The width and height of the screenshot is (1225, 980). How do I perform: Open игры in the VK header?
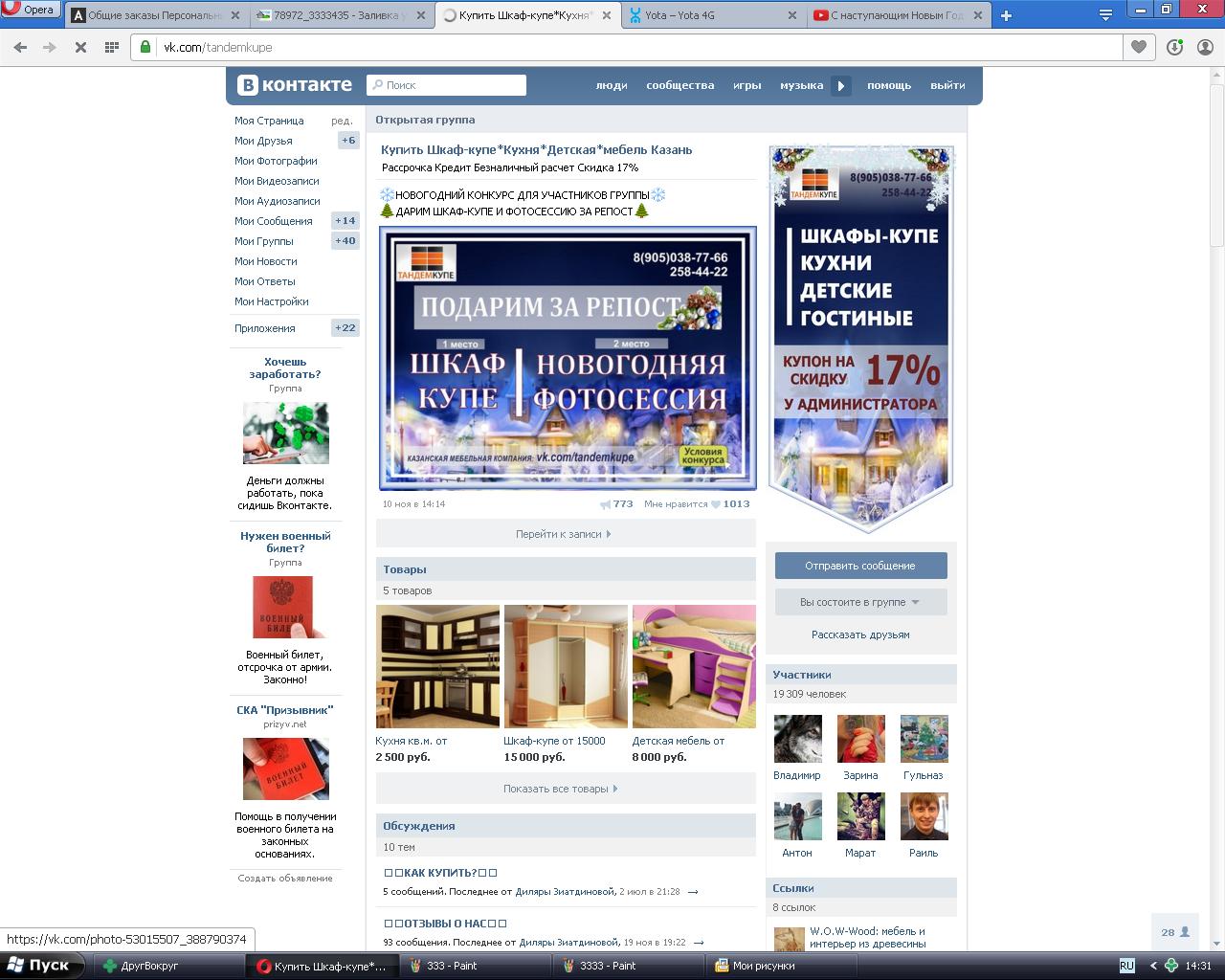click(747, 85)
